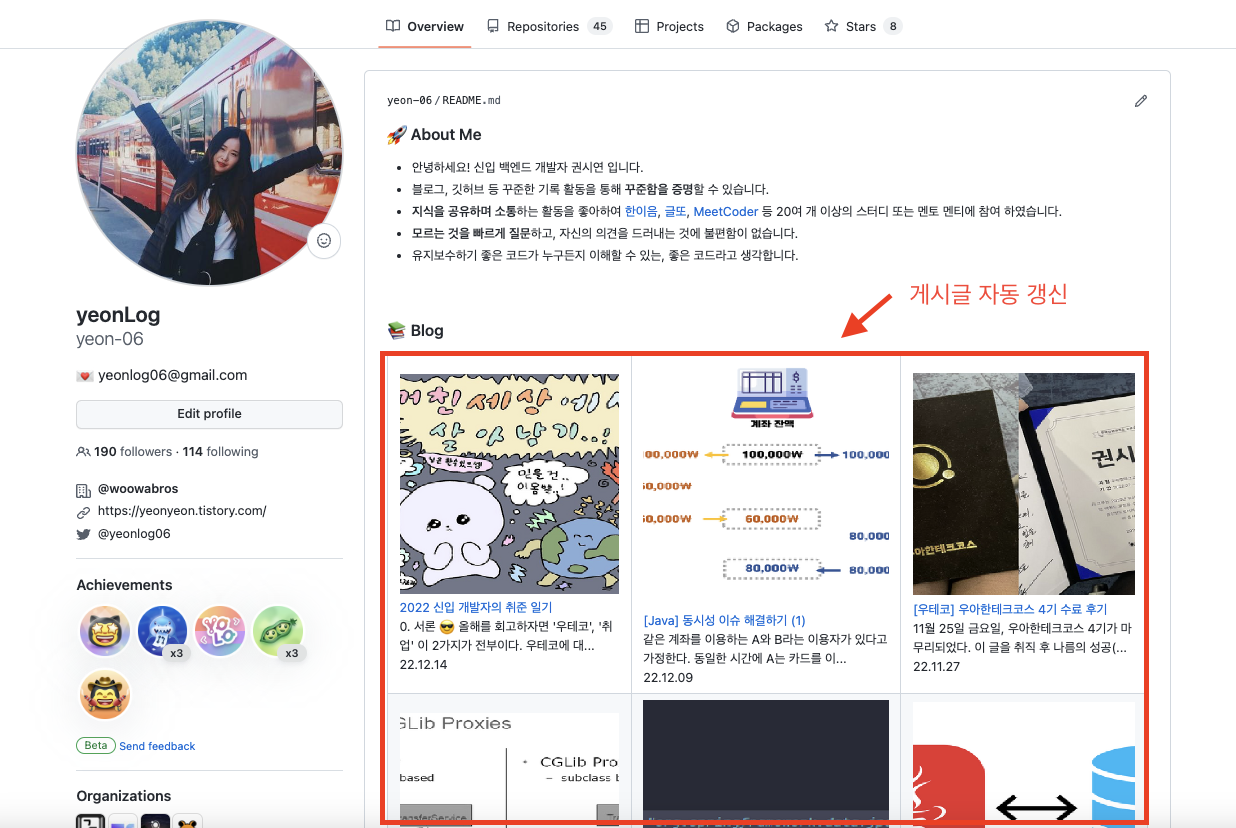Click the smiley set-status icon on avatar
The width and height of the screenshot is (1236, 828).
[x=324, y=241]
